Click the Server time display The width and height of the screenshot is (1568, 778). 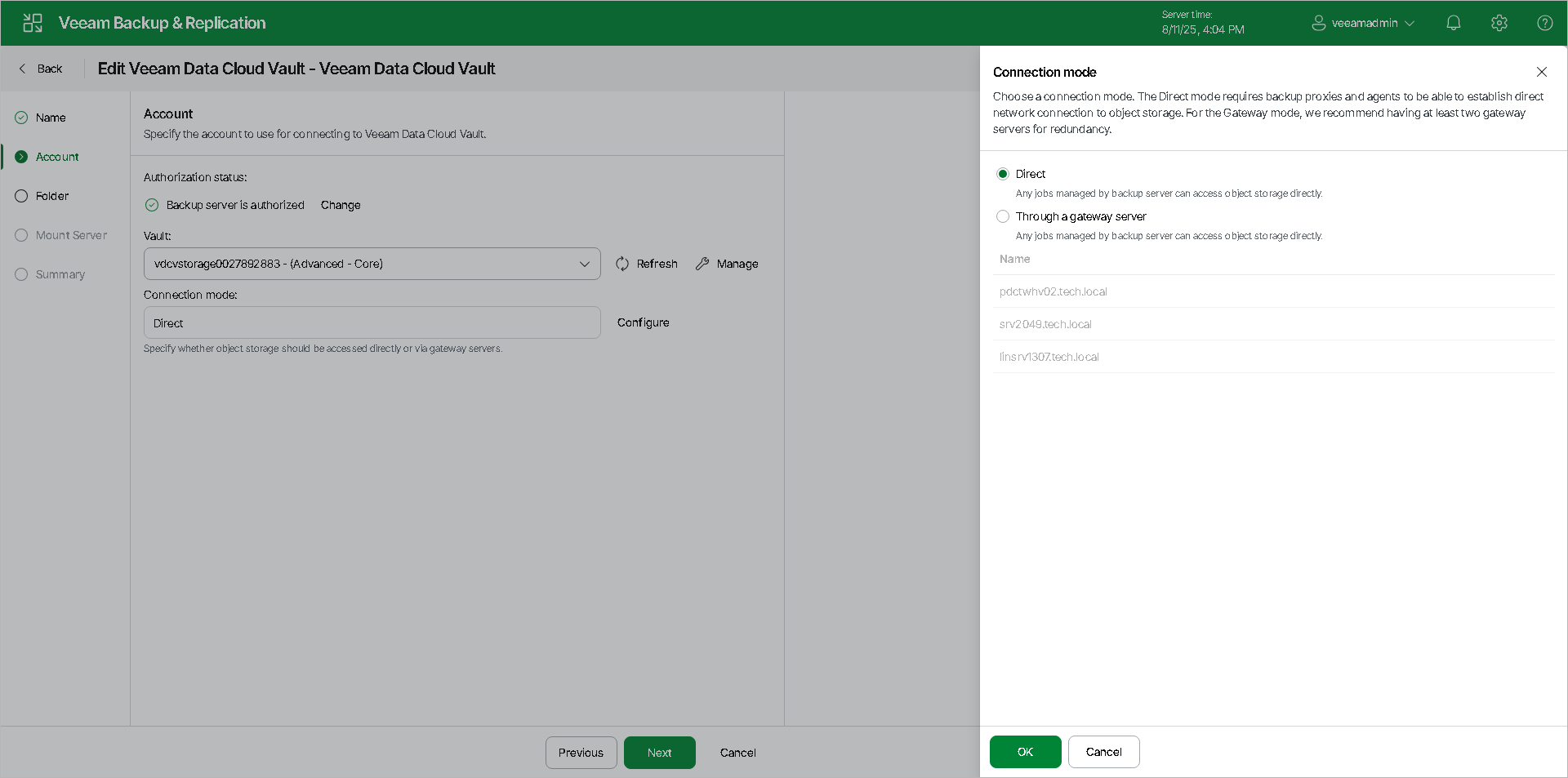[1203, 23]
